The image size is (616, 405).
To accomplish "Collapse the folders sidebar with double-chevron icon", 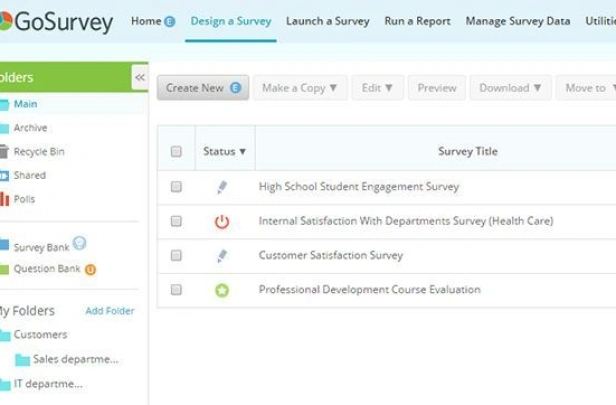I will (140, 77).
